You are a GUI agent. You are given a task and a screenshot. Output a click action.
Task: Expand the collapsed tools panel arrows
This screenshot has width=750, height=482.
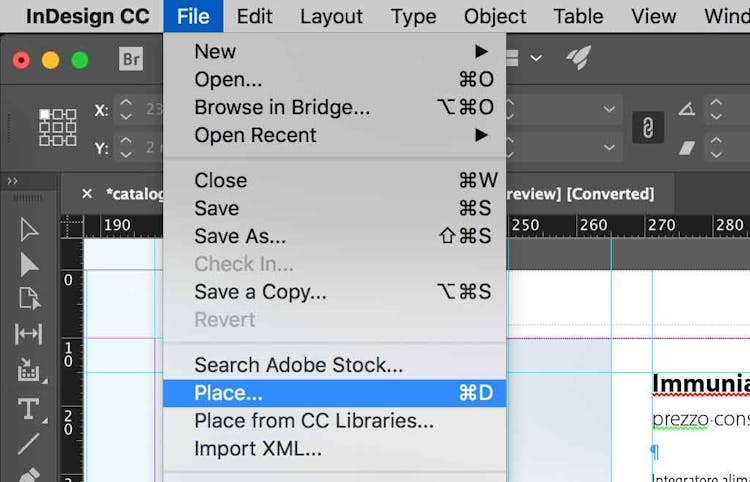point(13,181)
